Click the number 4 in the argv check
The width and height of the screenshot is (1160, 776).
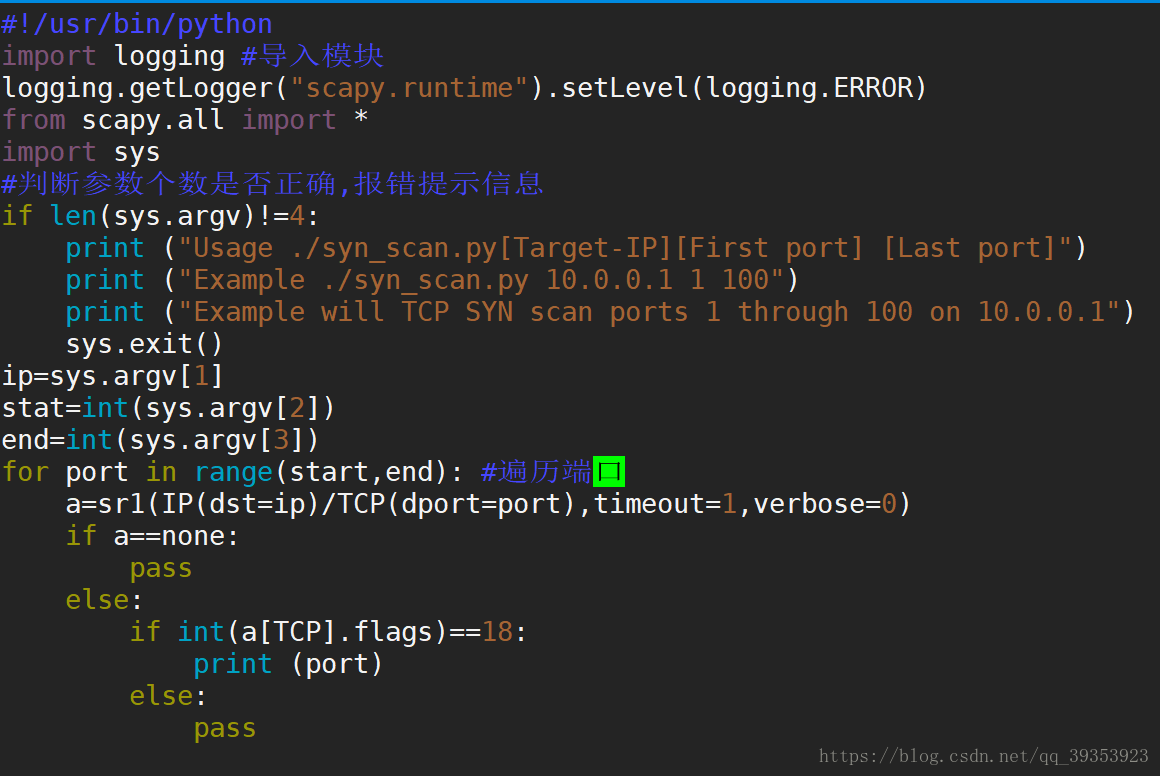pos(297,216)
